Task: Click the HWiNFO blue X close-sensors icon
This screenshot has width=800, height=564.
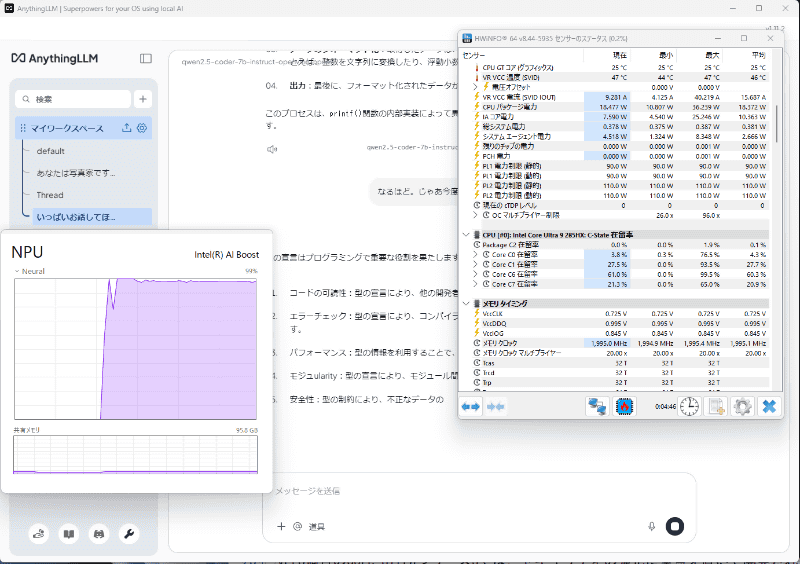Action: 769,407
